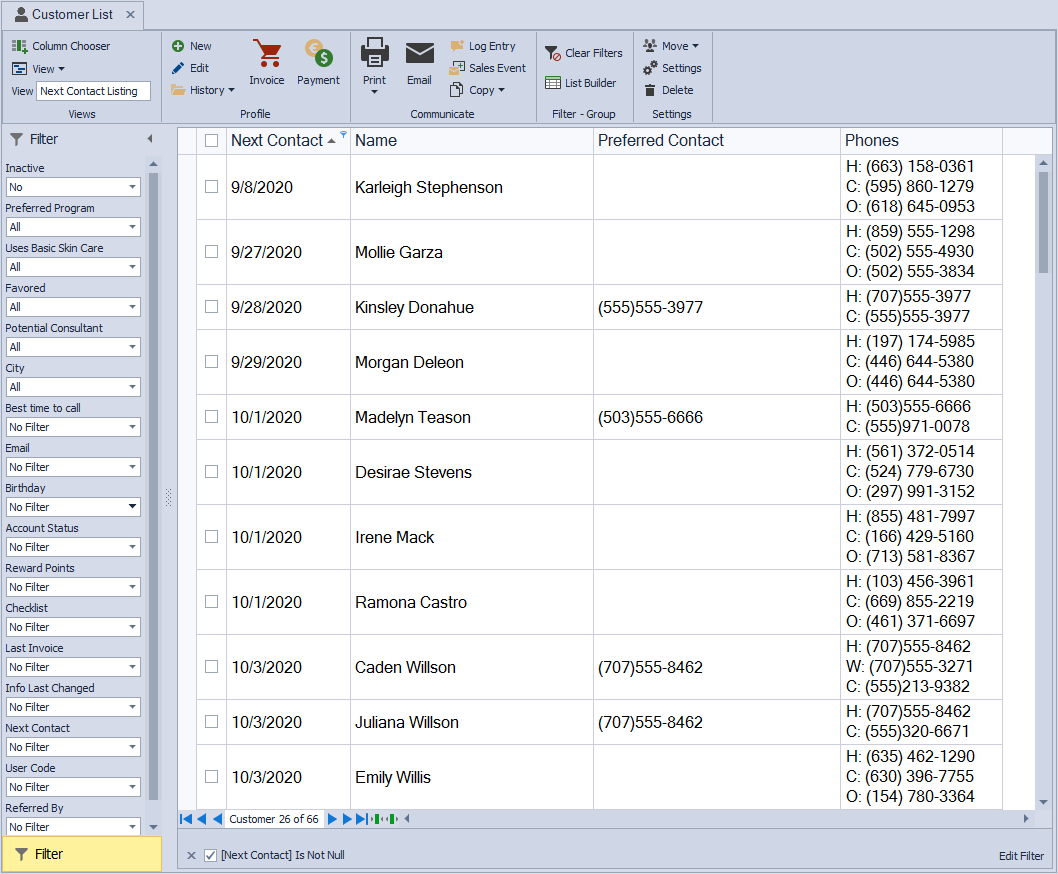Click the Filter panel vertical scrollbar
The width and height of the screenshot is (1058, 874).
[x=153, y=486]
